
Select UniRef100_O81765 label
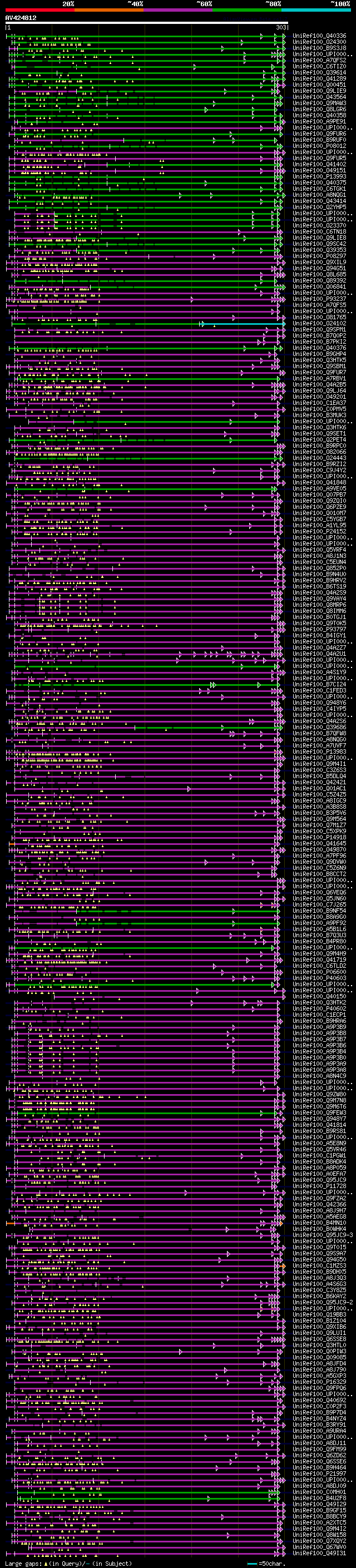319,317
